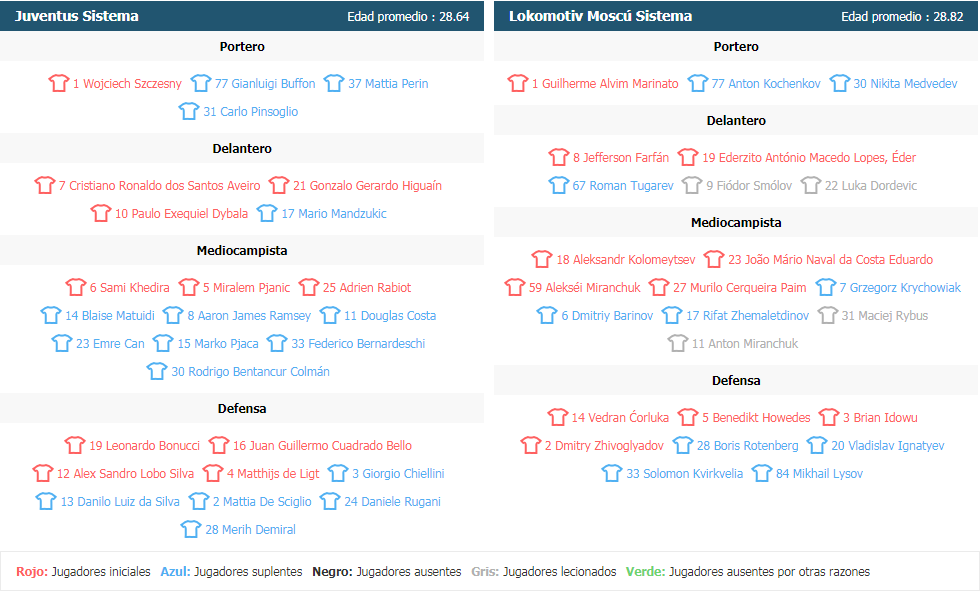This screenshot has width=980, height=592.
Task: Select player 5 Miralem Pjanic
Action: click(x=246, y=288)
